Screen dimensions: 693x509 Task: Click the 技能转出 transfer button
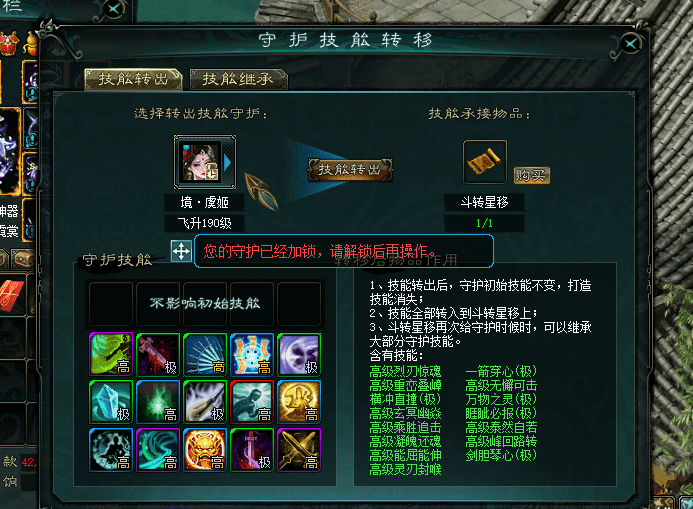tap(350, 170)
